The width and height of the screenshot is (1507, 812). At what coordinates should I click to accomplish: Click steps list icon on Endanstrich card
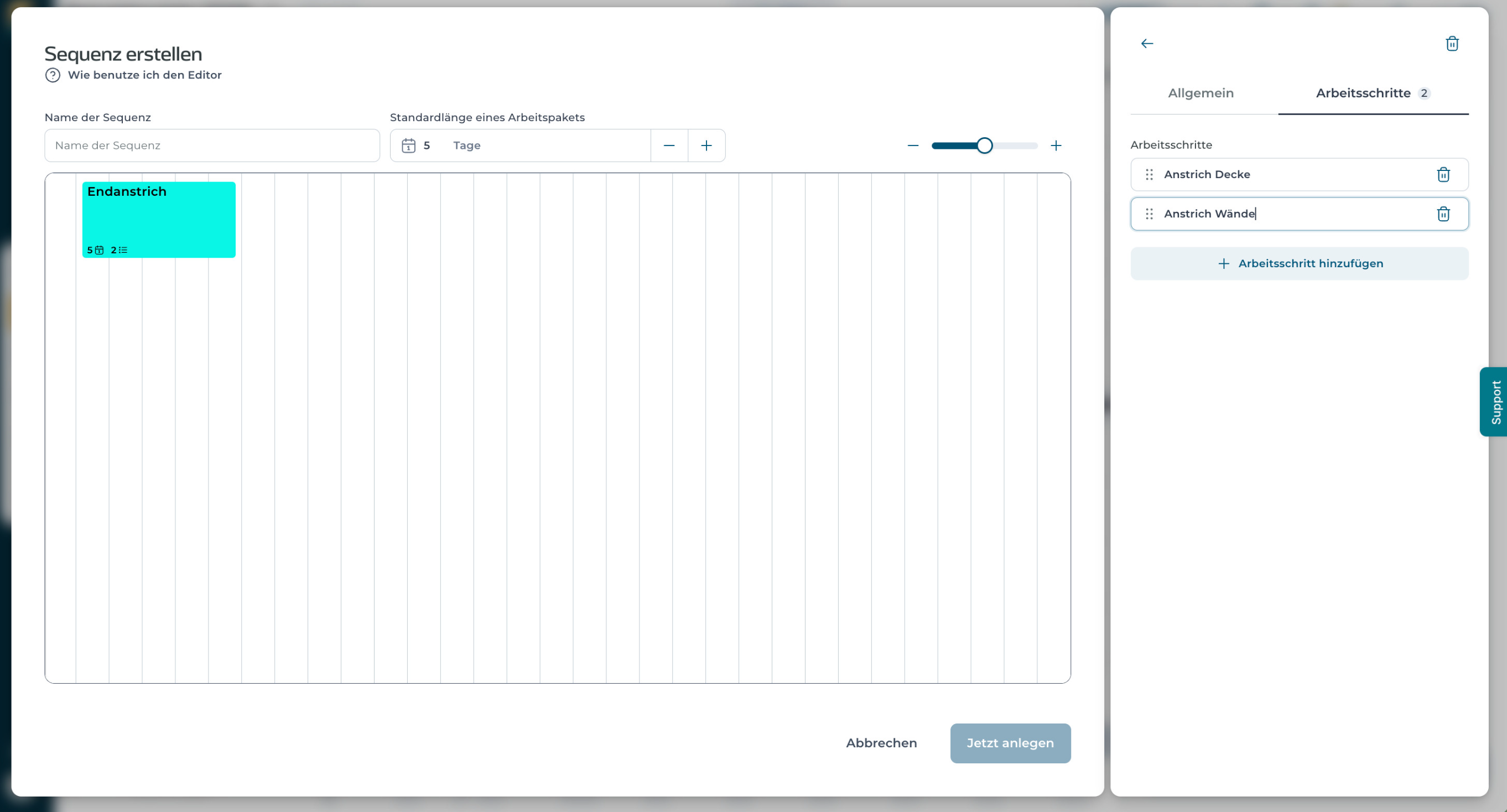click(123, 251)
